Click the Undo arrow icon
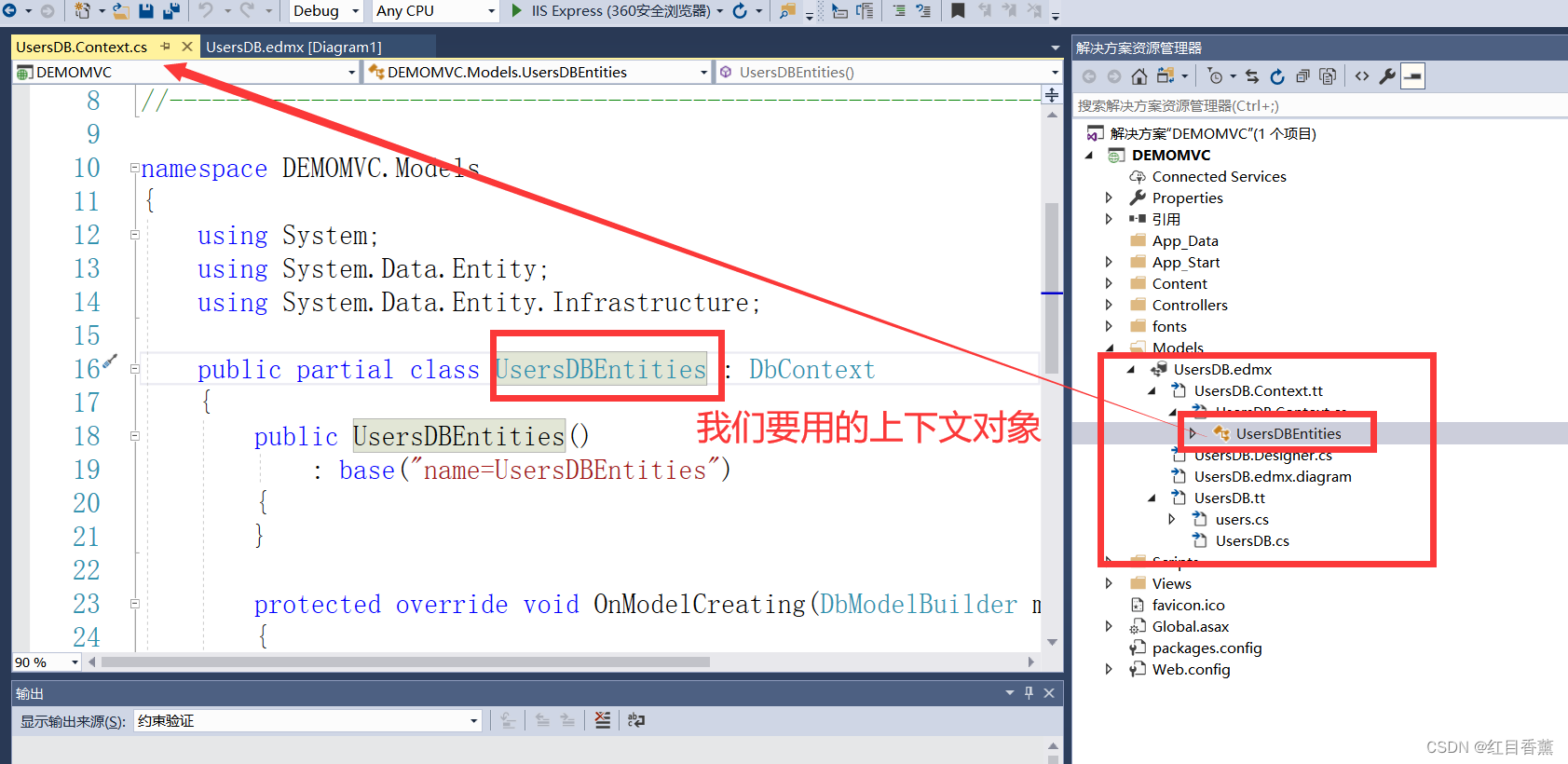Screen dimensions: 1568x764 click(206, 11)
